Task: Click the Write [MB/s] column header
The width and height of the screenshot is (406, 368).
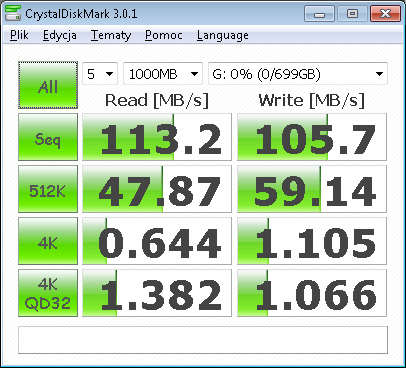Action: tap(312, 100)
